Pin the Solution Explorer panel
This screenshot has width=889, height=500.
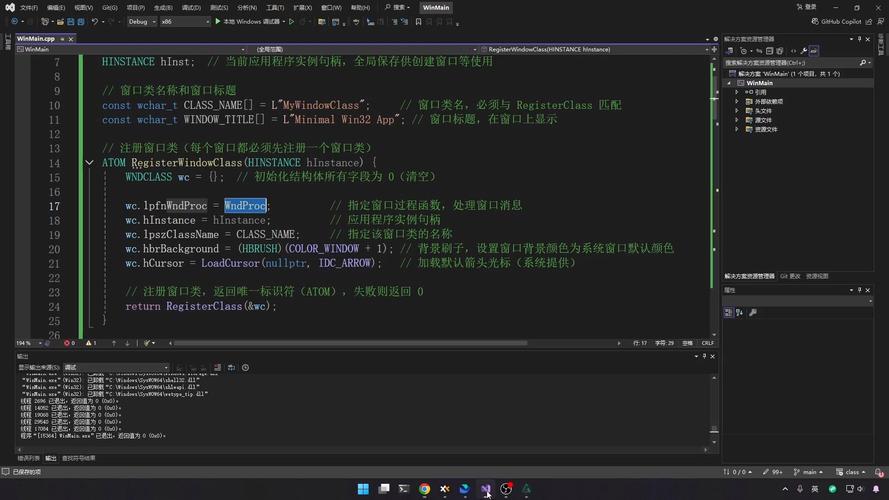pos(860,39)
